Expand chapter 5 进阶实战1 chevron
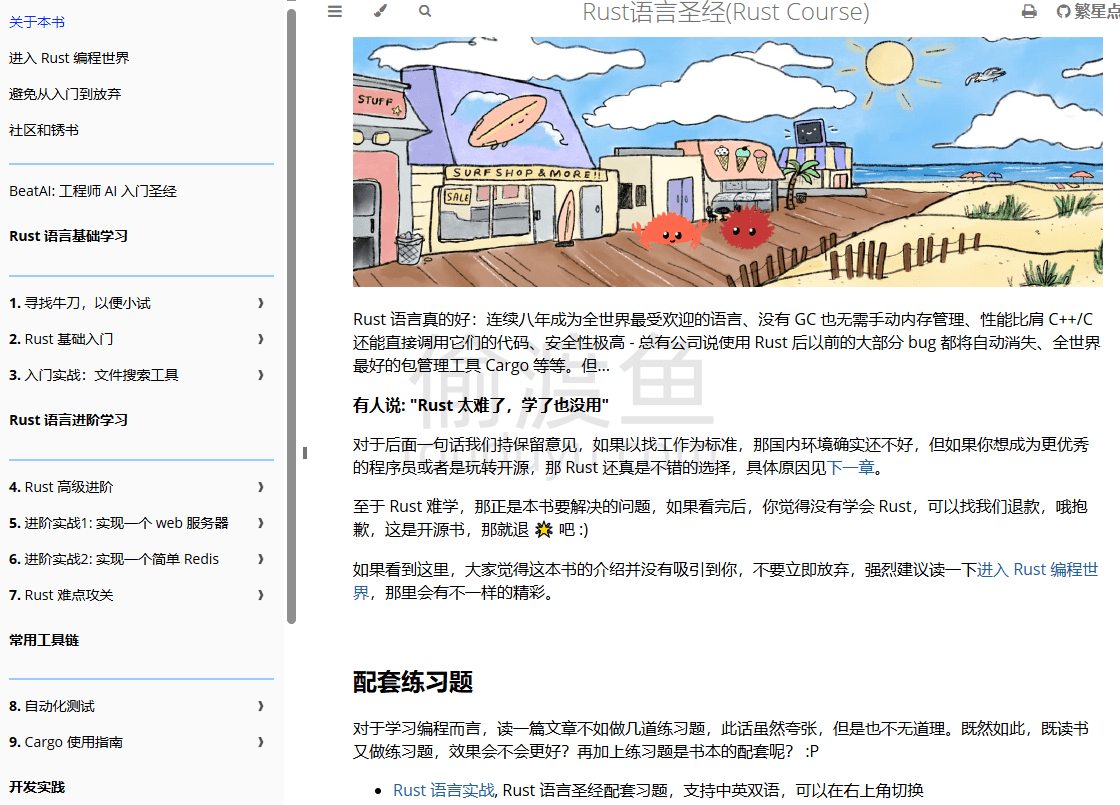The width and height of the screenshot is (1120, 805). pyautogui.click(x=261, y=523)
